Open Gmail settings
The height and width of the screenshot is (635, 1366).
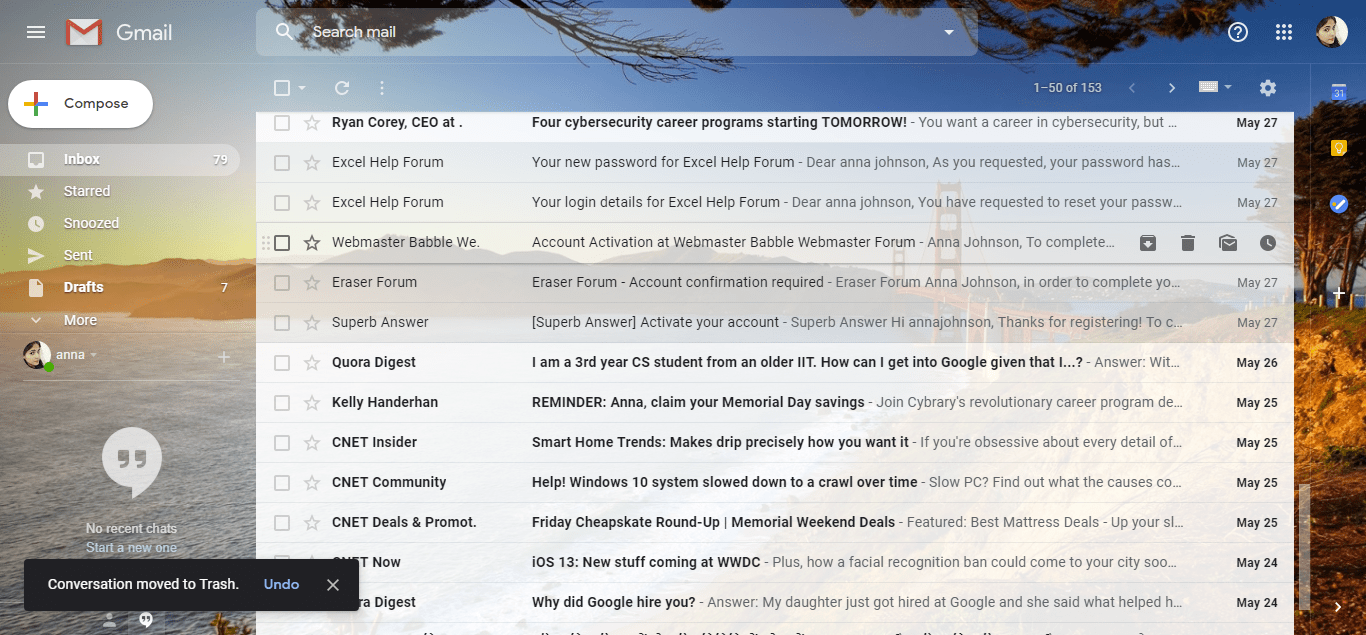[1267, 88]
